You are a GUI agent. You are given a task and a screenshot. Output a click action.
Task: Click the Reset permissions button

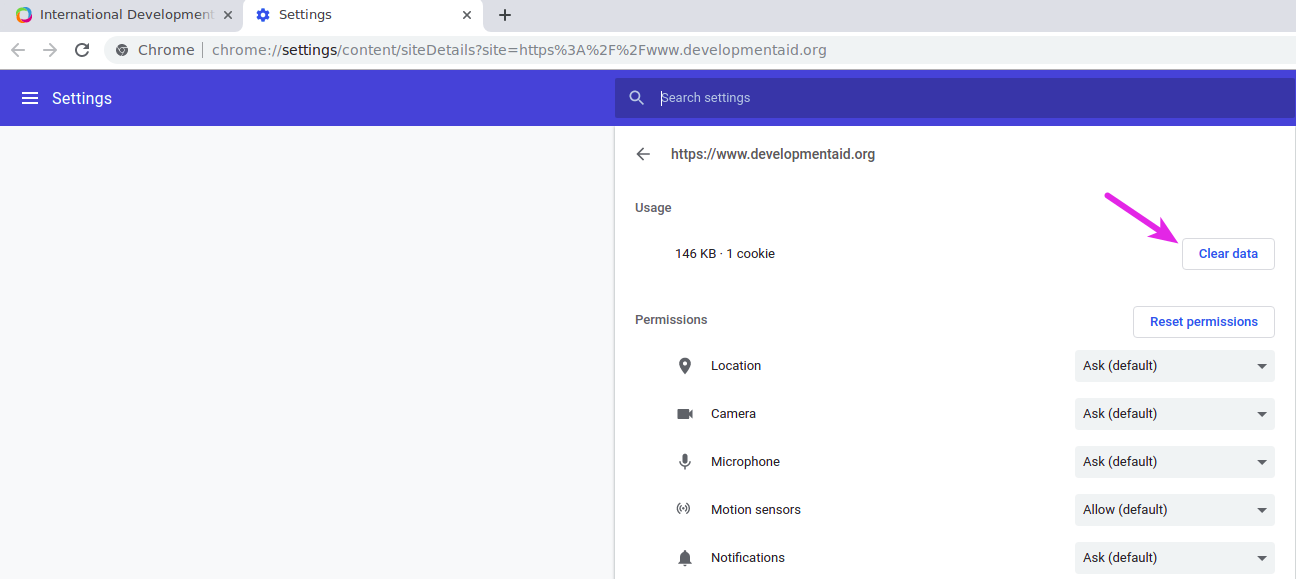[x=1203, y=322]
